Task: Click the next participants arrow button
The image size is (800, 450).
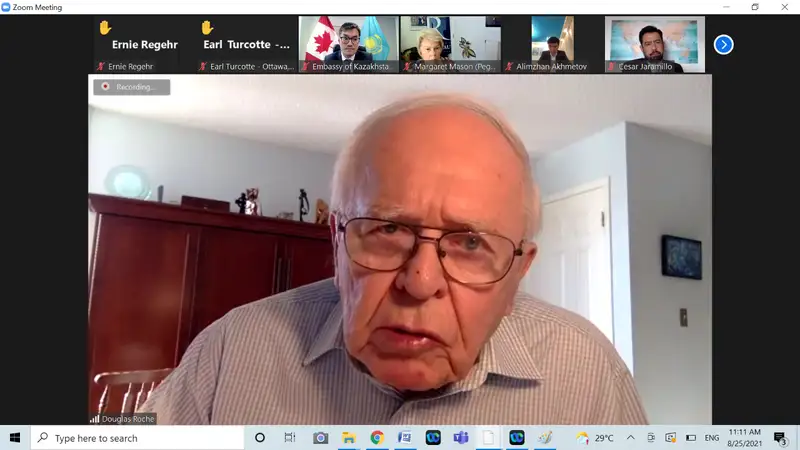Action: point(723,44)
